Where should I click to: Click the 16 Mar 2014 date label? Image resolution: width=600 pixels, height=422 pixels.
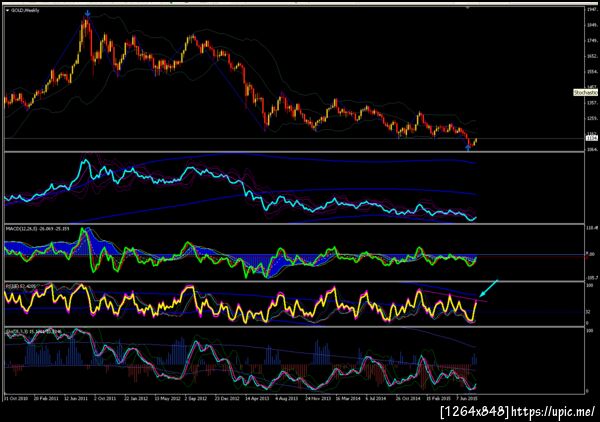348,398
